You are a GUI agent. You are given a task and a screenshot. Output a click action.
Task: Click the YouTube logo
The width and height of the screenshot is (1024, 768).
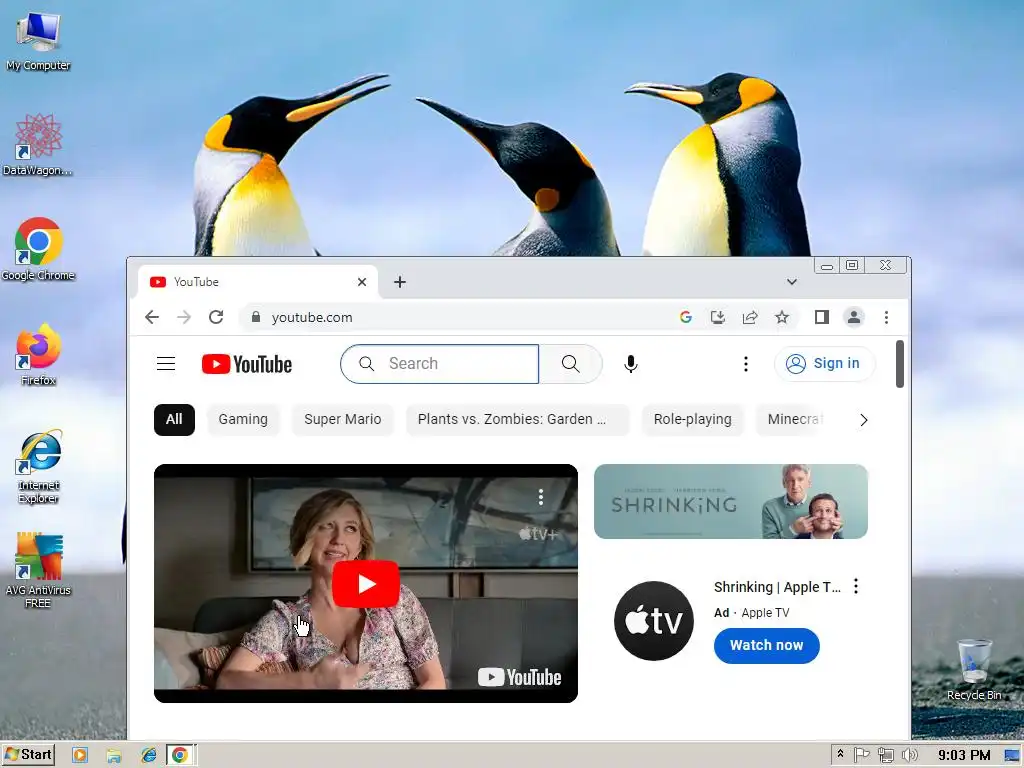247,364
